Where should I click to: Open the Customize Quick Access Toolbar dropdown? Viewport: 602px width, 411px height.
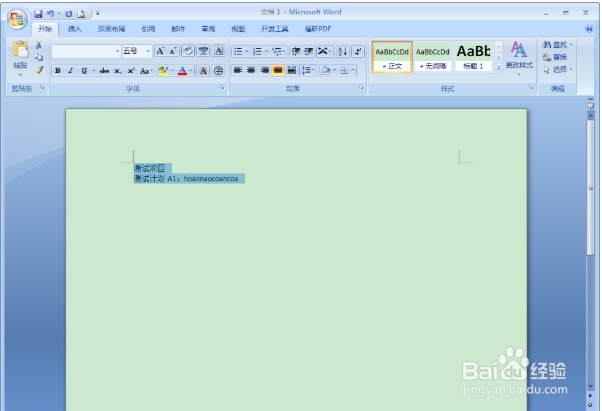(x=98, y=14)
